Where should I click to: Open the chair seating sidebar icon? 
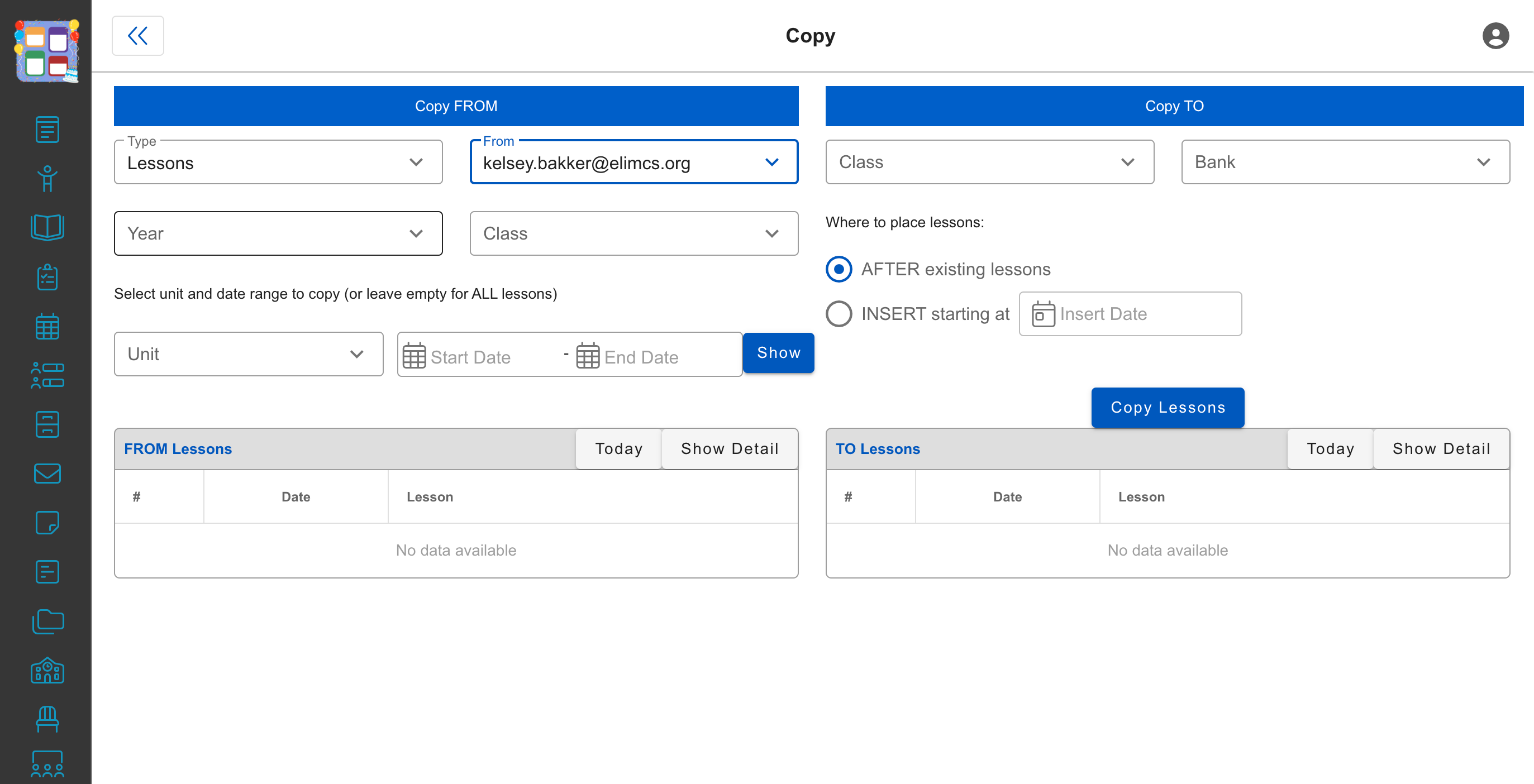pyautogui.click(x=47, y=719)
